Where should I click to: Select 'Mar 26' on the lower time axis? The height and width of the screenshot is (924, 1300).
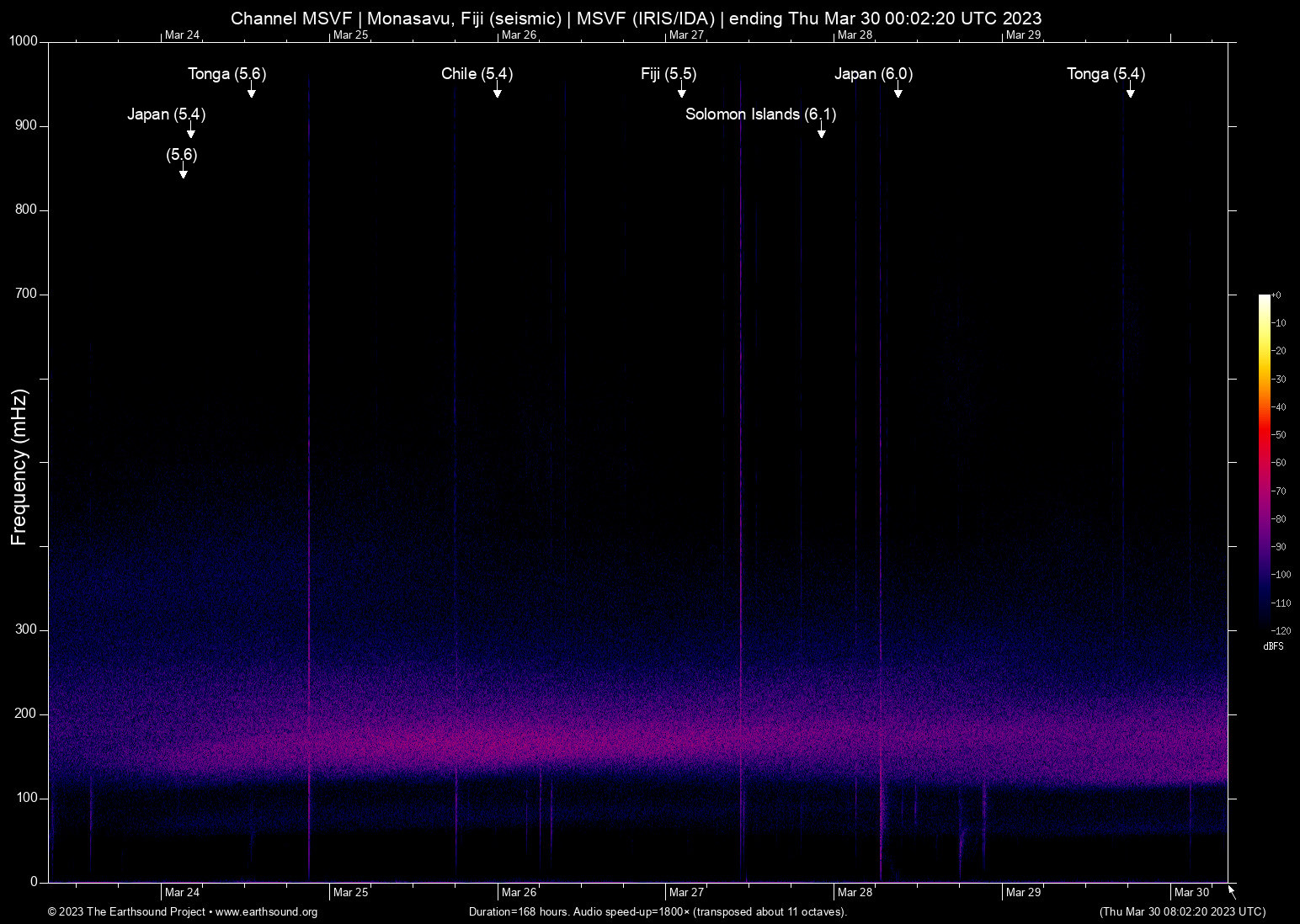click(519, 893)
